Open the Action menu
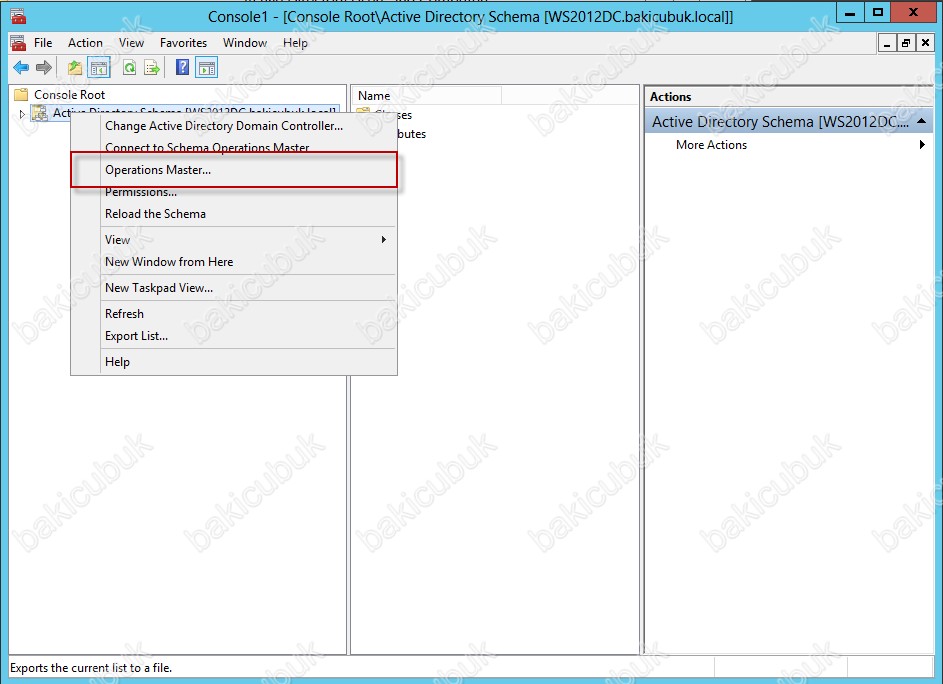Image resolution: width=943 pixels, height=684 pixels. click(x=85, y=43)
